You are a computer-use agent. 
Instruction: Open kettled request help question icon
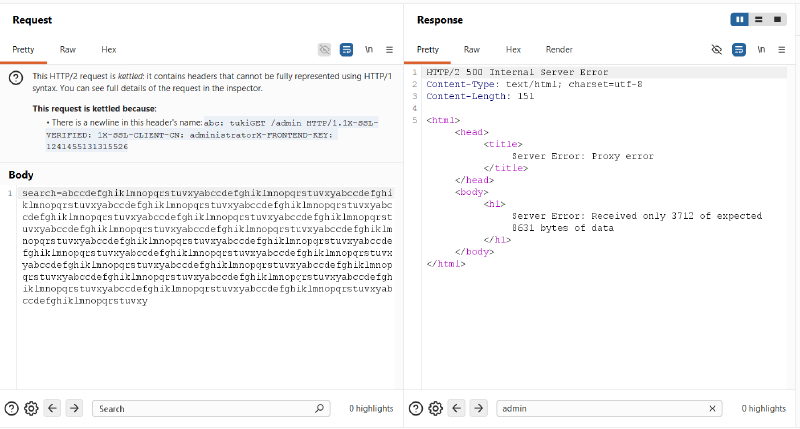(16, 78)
